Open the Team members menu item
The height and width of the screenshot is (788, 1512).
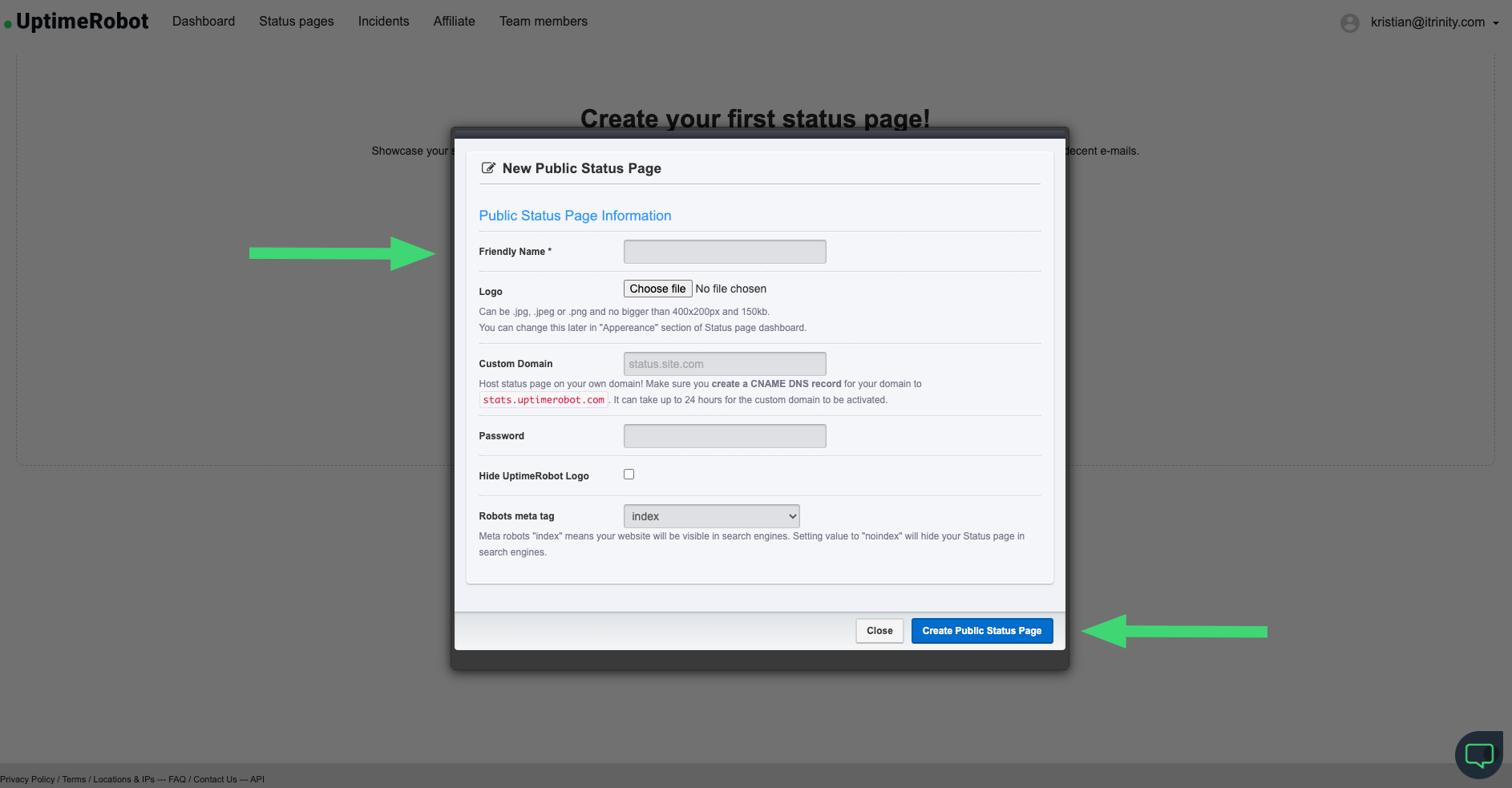click(544, 22)
